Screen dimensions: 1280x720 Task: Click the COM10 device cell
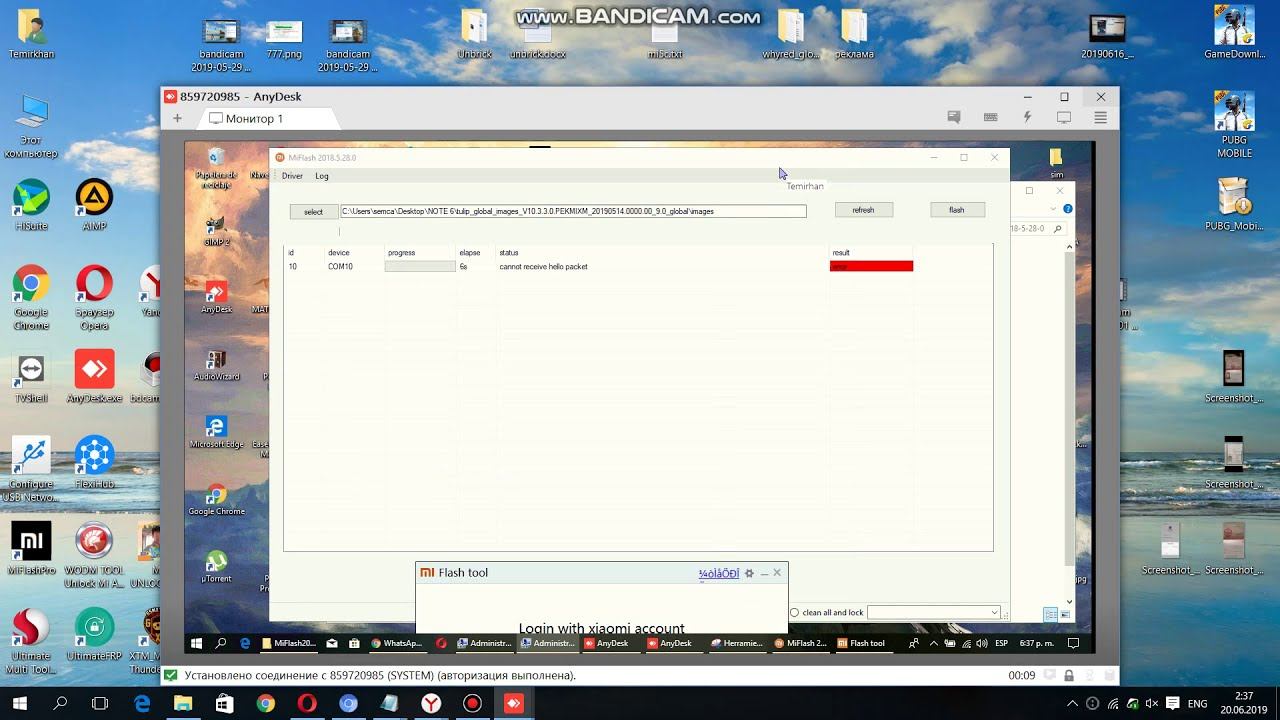pos(340,267)
